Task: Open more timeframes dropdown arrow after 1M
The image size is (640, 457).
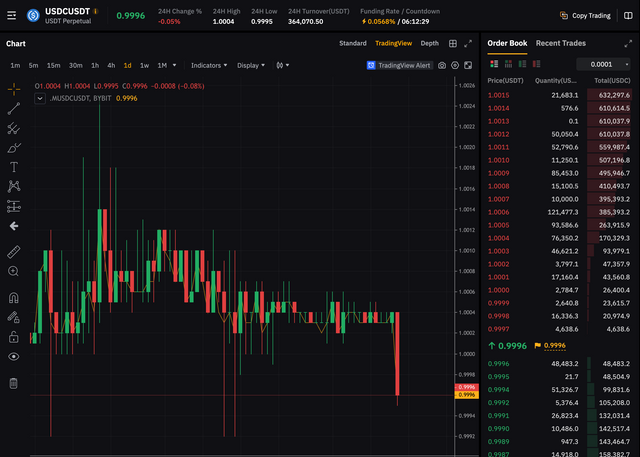Action: [174, 65]
